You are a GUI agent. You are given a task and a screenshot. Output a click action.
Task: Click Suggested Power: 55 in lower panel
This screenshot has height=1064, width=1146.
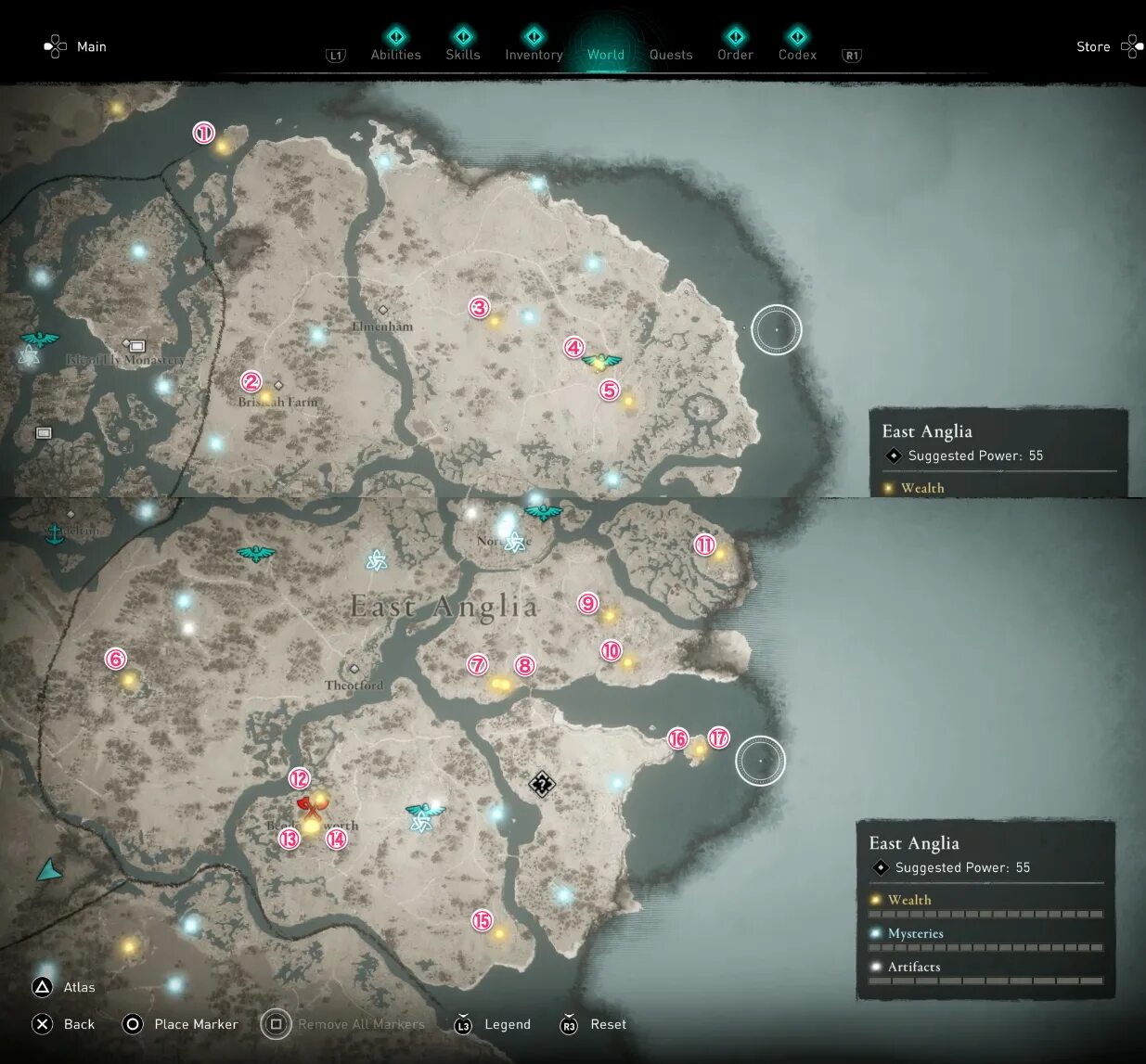(x=962, y=867)
